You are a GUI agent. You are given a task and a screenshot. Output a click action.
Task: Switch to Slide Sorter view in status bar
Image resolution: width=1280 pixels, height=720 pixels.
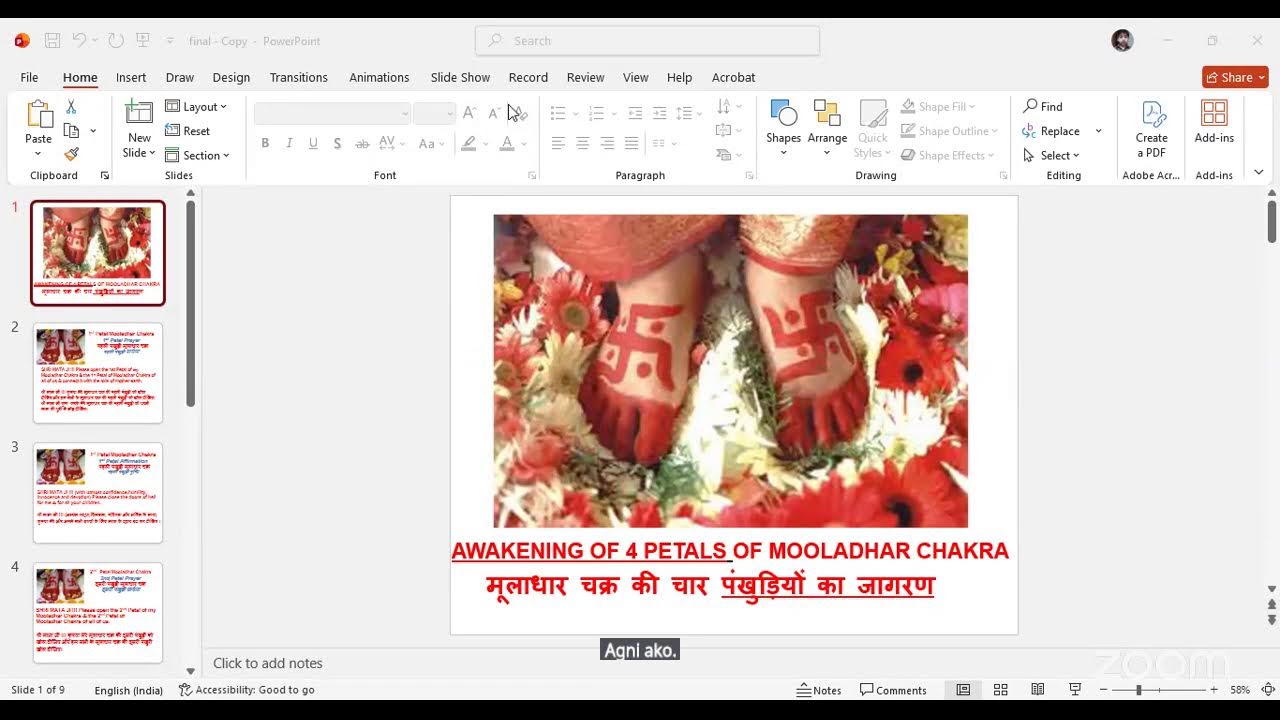pos(1000,690)
